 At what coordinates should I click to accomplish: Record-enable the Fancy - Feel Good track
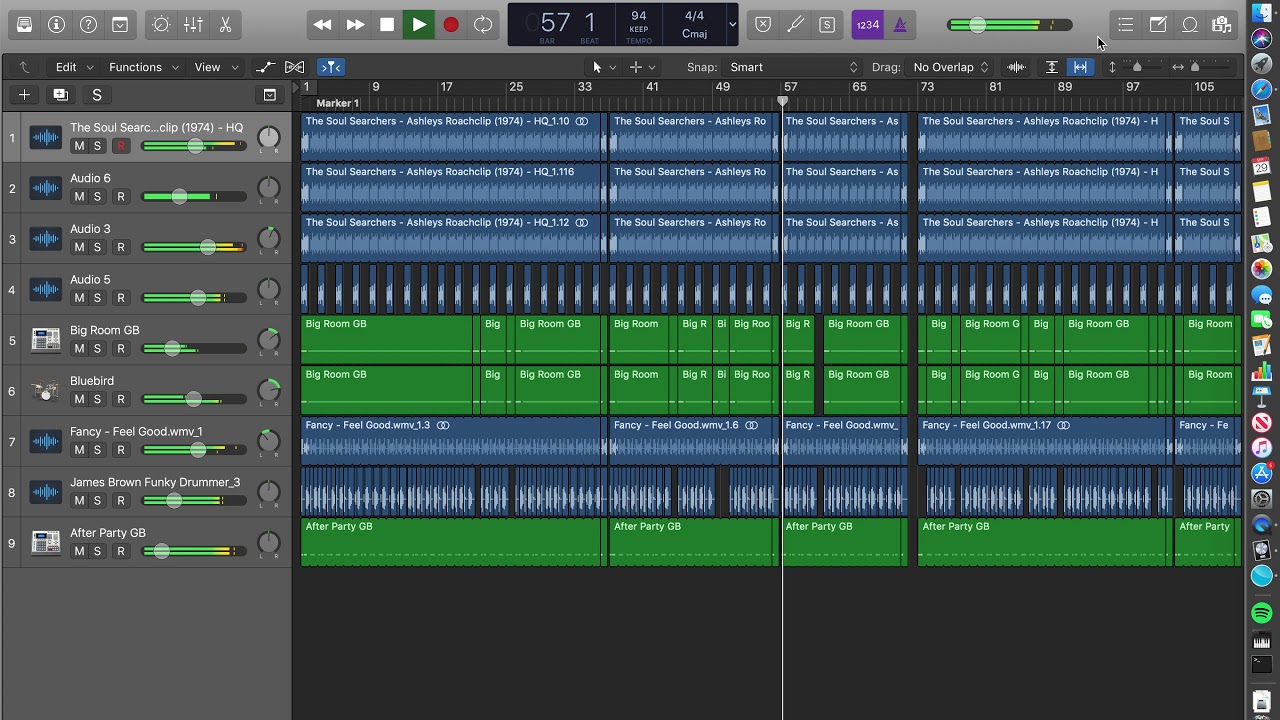pyautogui.click(x=121, y=450)
